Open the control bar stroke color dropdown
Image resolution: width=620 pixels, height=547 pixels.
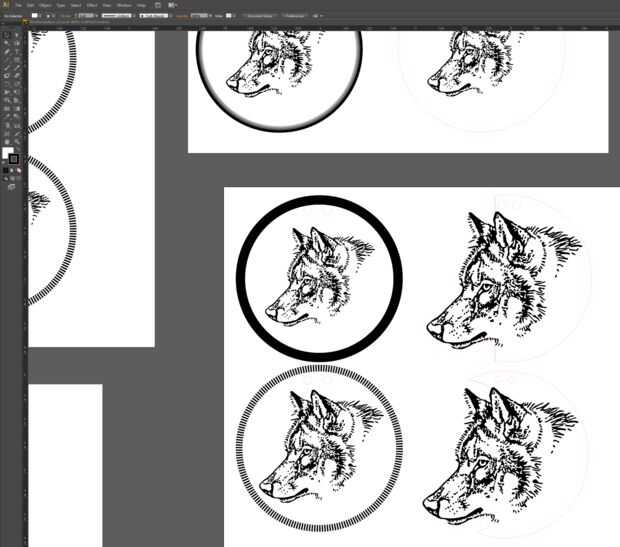pyautogui.click(x=53, y=16)
